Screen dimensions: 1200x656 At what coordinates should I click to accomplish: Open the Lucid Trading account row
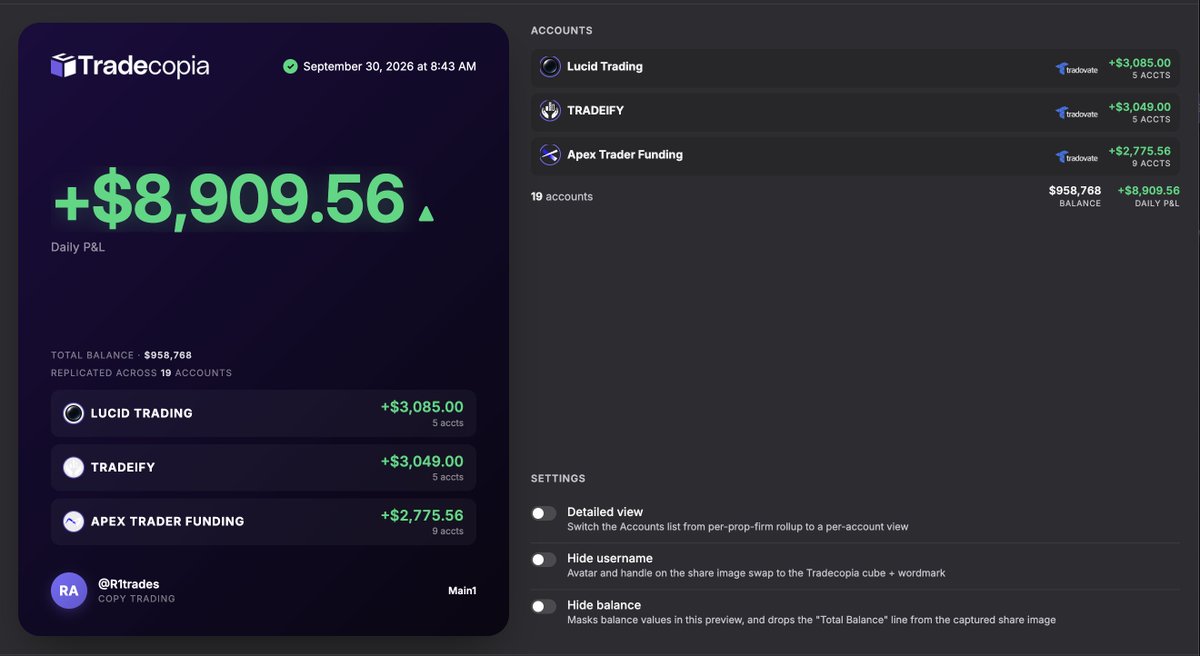(855, 68)
